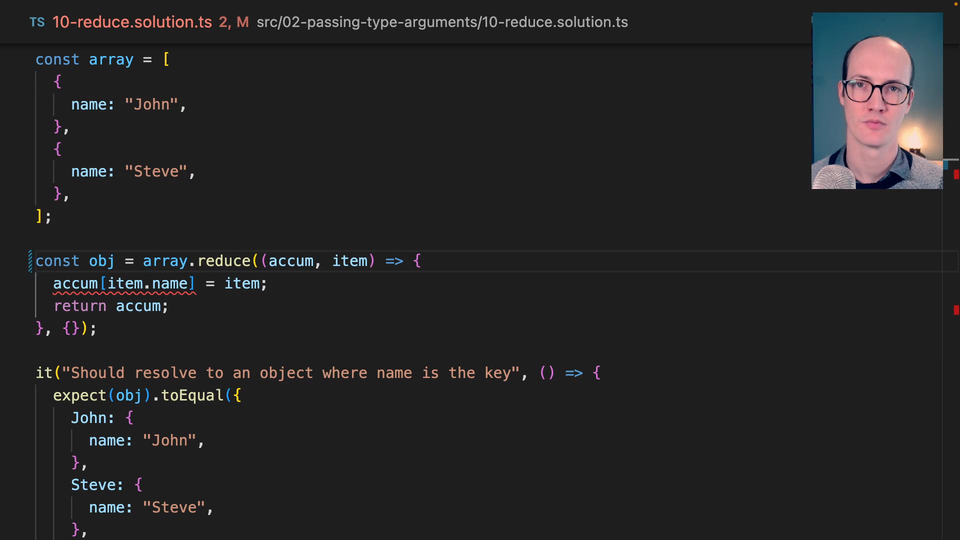Click the presenter webcam video overlay

click(876, 100)
